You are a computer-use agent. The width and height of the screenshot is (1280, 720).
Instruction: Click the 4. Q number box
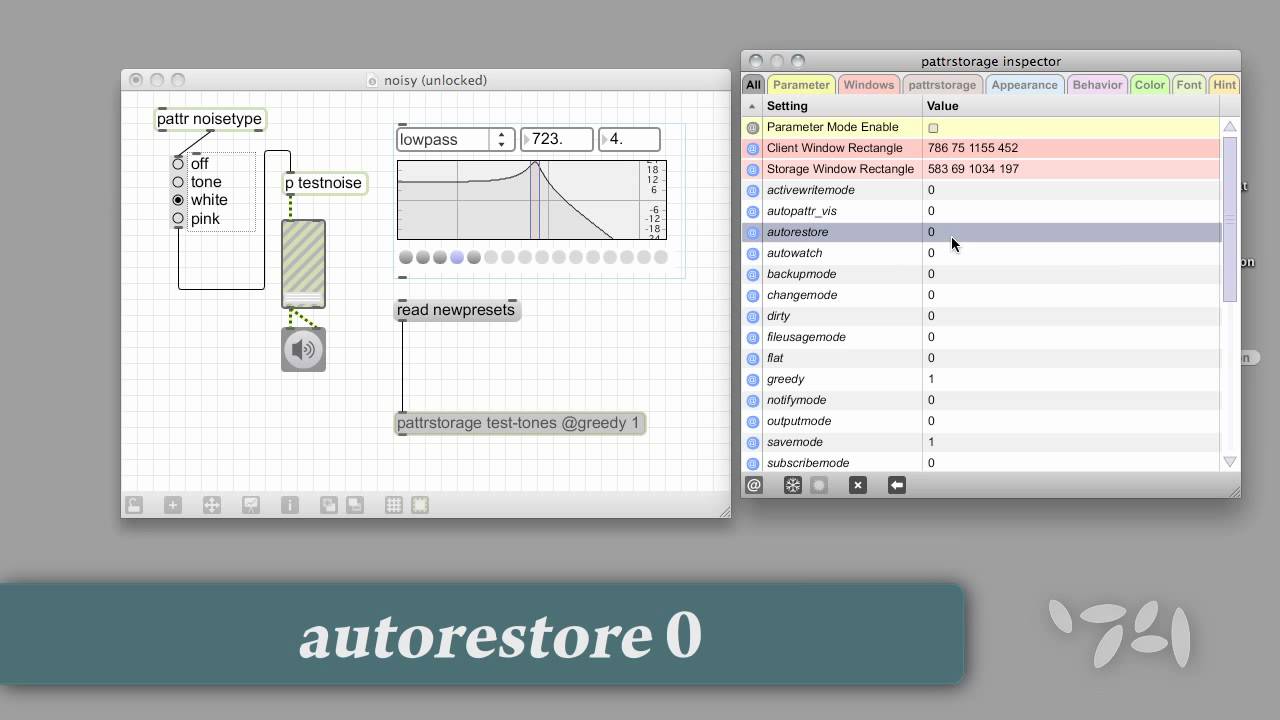point(630,140)
